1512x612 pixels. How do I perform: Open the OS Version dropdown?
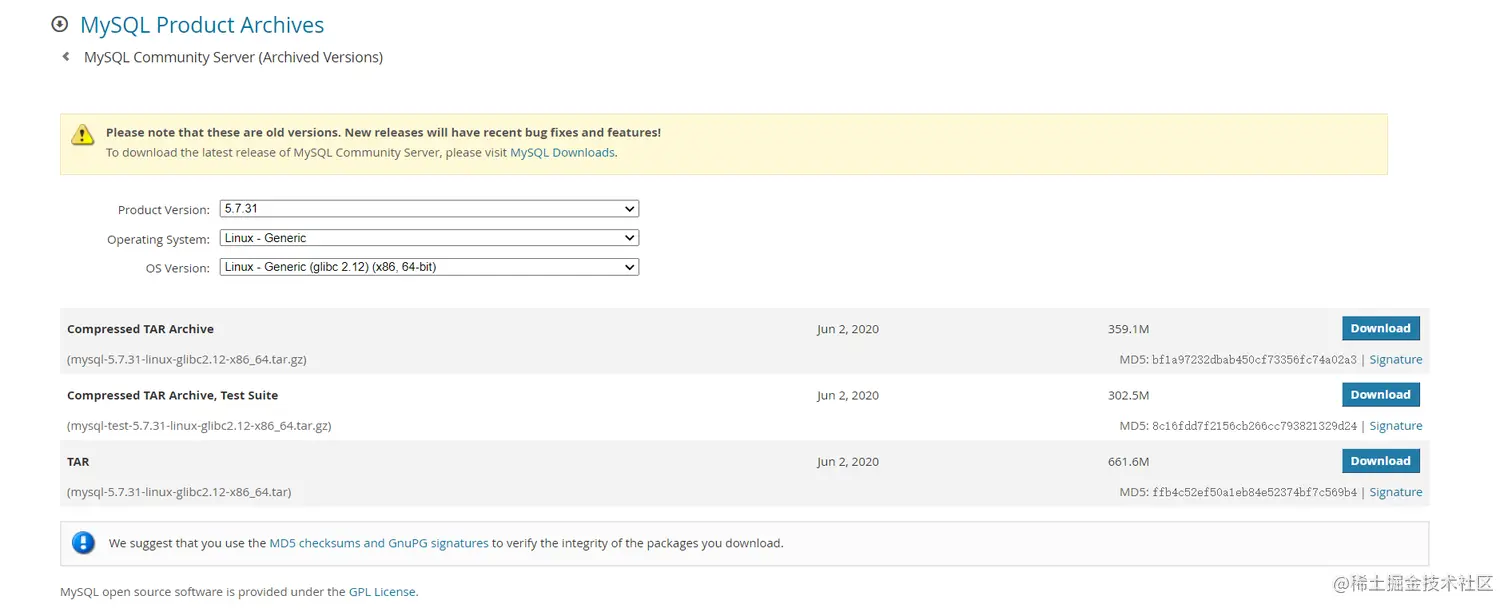pyautogui.click(x=429, y=267)
